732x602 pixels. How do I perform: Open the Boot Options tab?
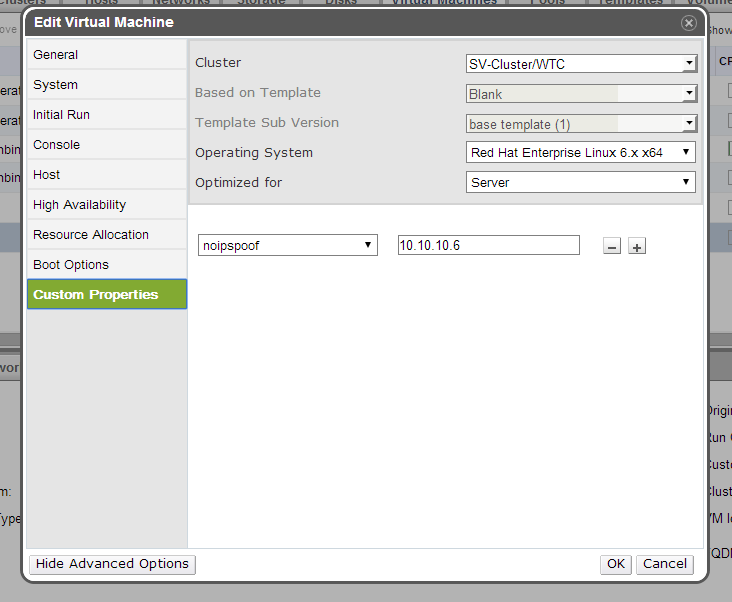pyautogui.click(x=107, y=265)
